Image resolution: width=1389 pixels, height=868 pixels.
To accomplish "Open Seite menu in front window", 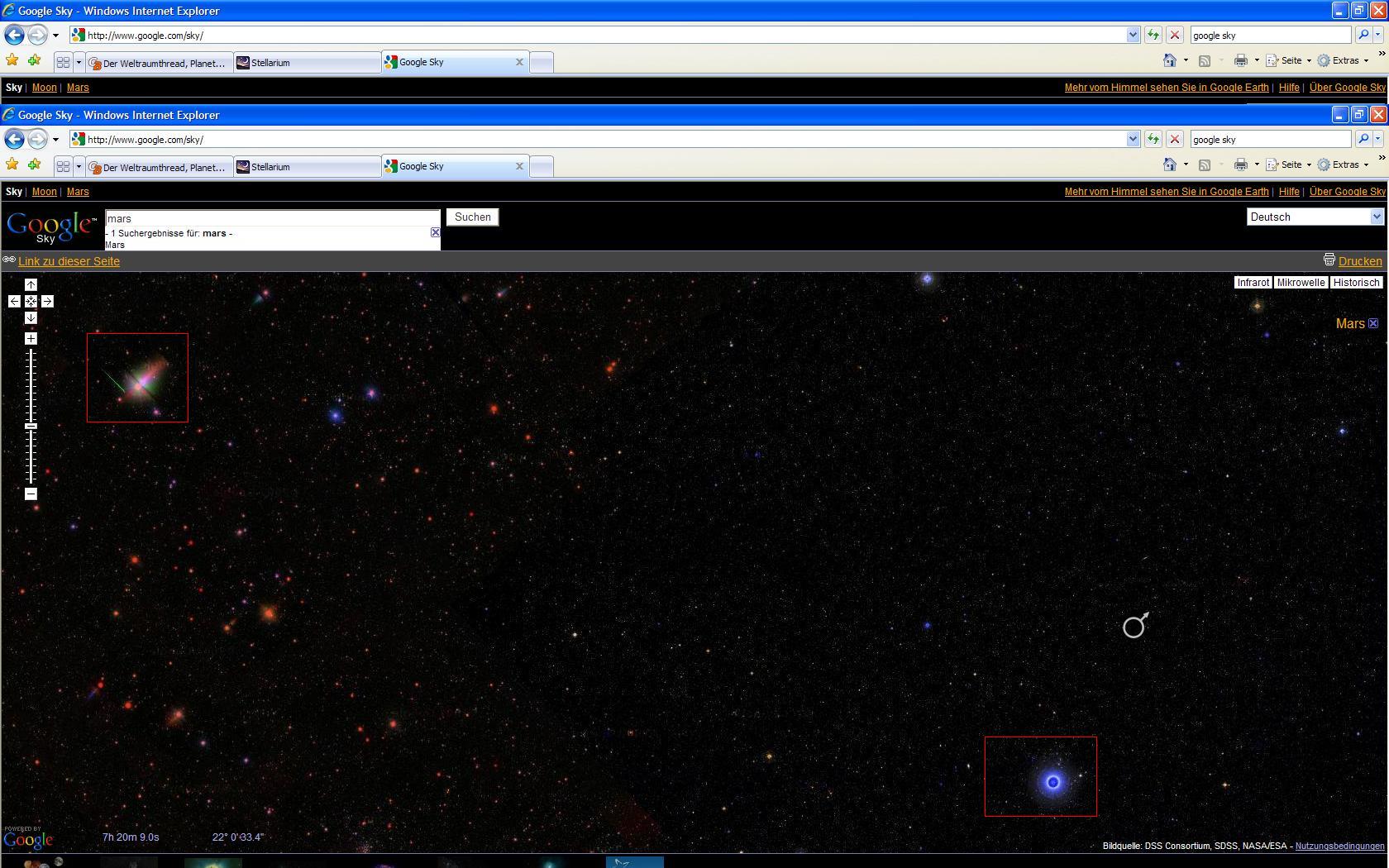I will pyautogui.click(x=1288, y=165).
